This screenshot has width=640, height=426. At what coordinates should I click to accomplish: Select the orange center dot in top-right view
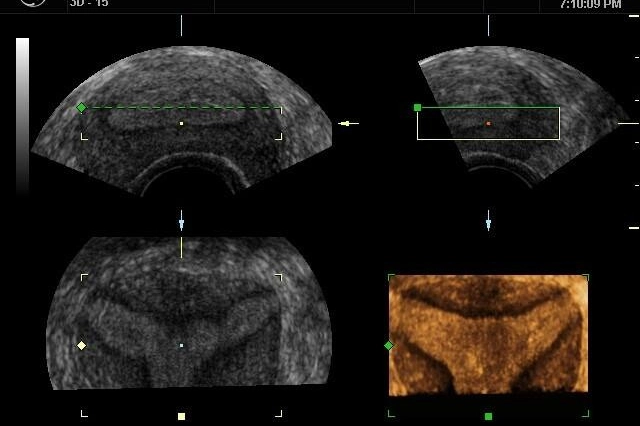(488, 123)
